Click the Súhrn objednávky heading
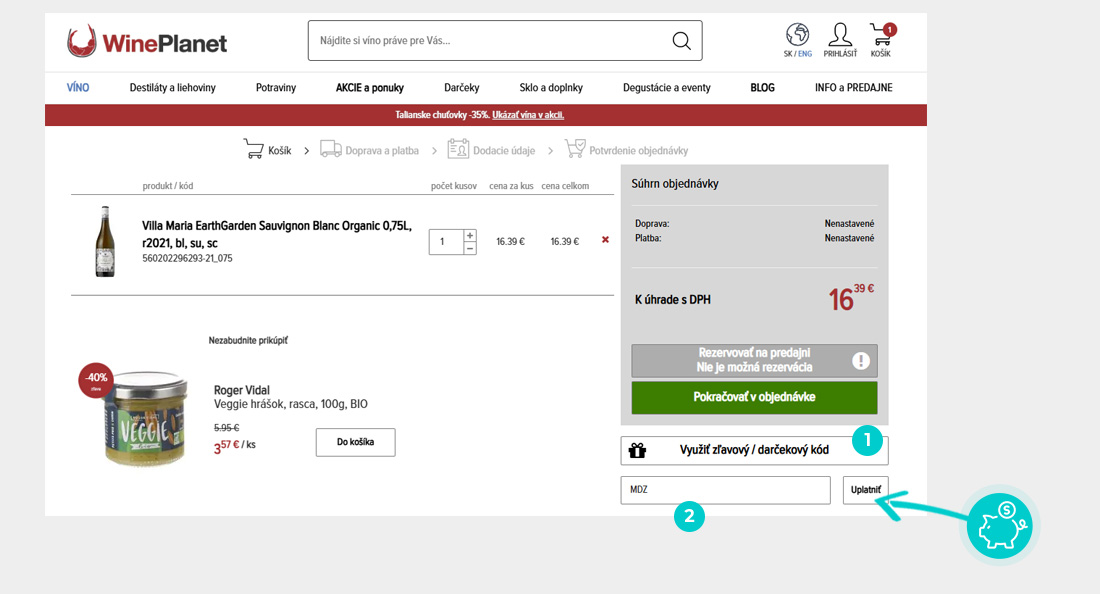The image size is (1100, 594). pyautogui.click(x=675, y=184)
